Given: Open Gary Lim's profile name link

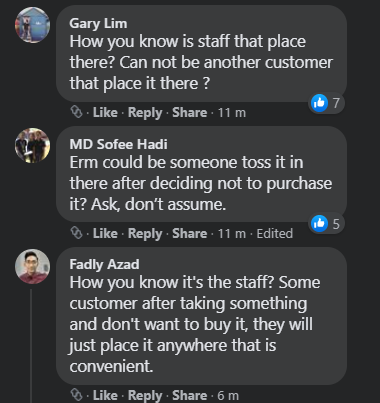Looking at the screenshot, I should pos(98,23).
